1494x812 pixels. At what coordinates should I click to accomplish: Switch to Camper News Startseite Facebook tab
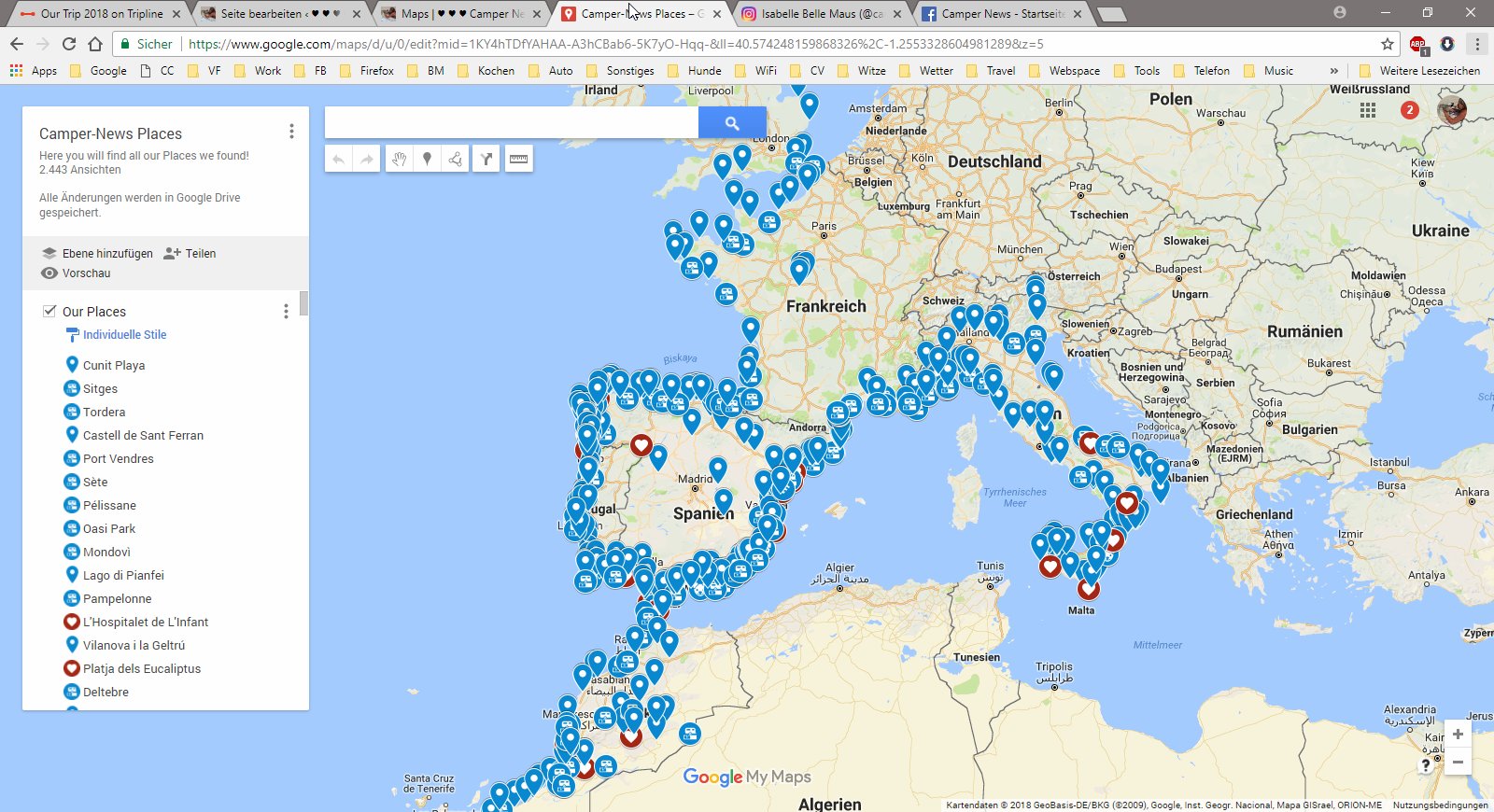tap(1002, 13)
